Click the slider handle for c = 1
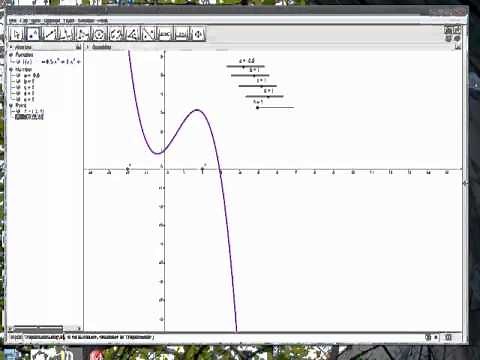Screen dimensions: 480x360 pyautogui.click(x=262, y=86)
